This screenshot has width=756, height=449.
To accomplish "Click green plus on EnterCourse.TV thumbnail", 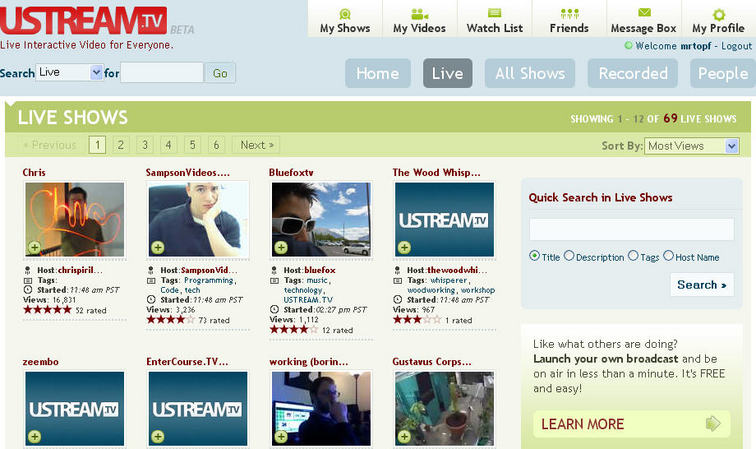I will (158, 436).
